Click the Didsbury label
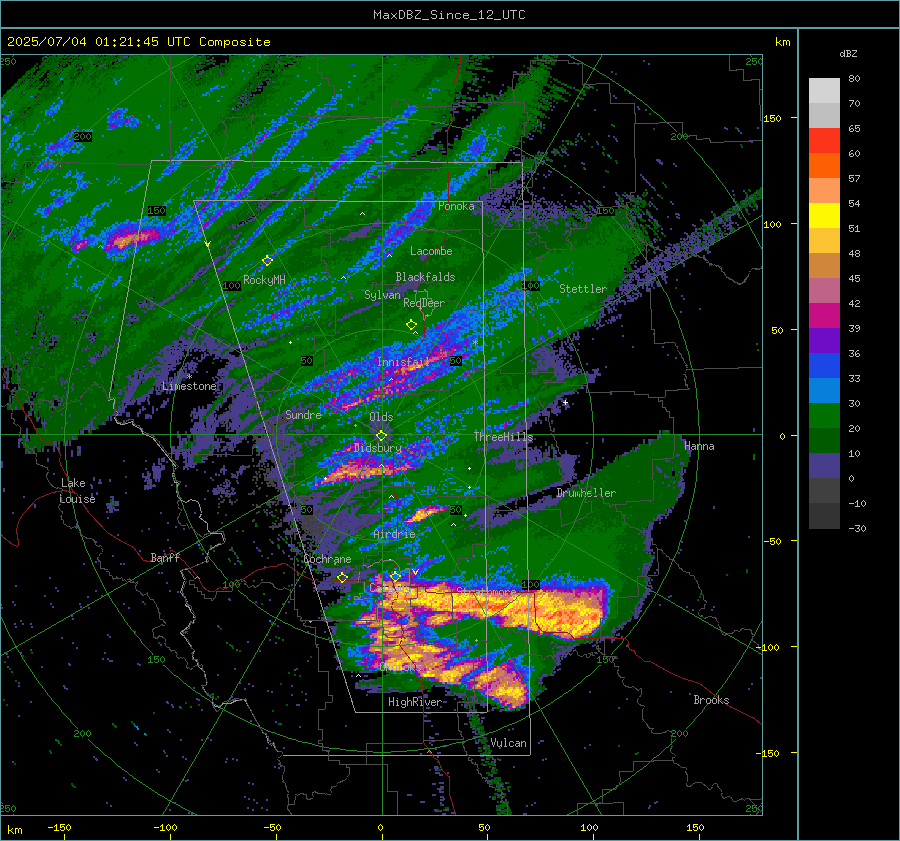 pos(378,448)
